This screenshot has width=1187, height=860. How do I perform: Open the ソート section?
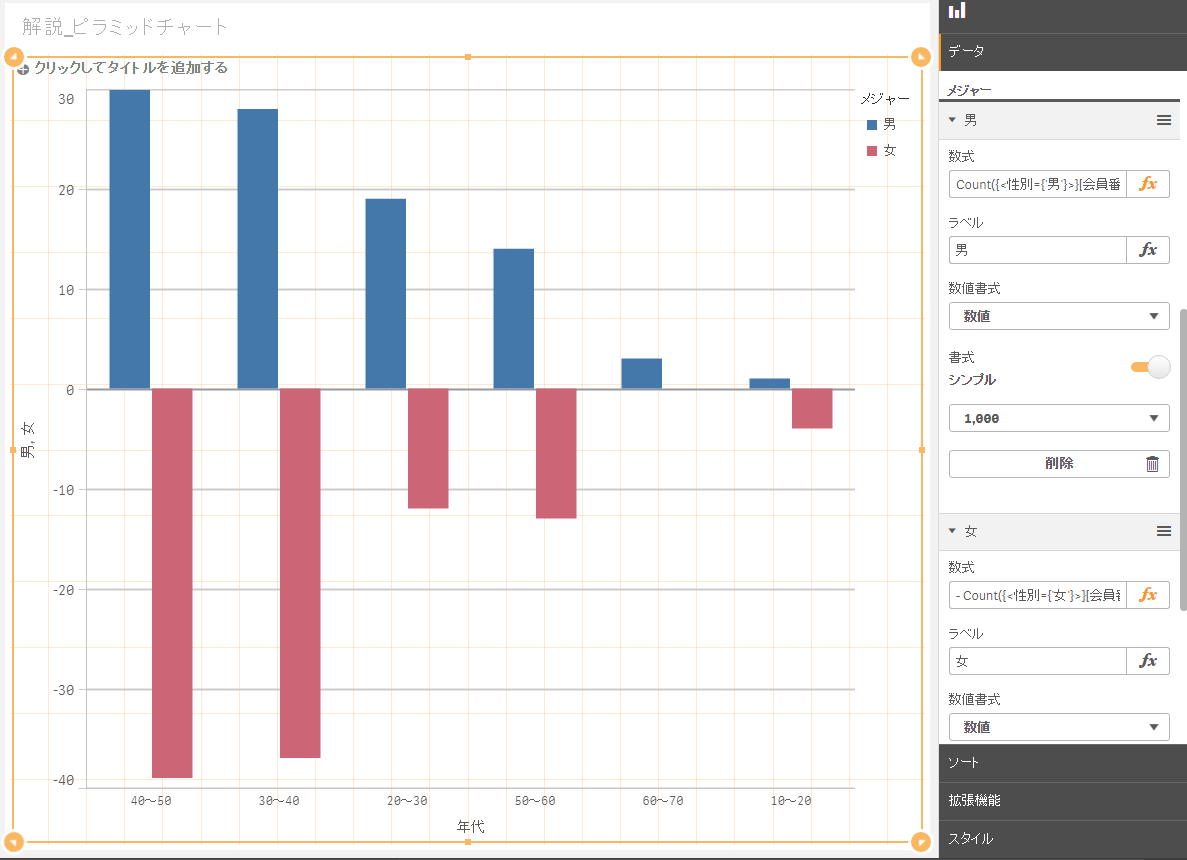1062,763
